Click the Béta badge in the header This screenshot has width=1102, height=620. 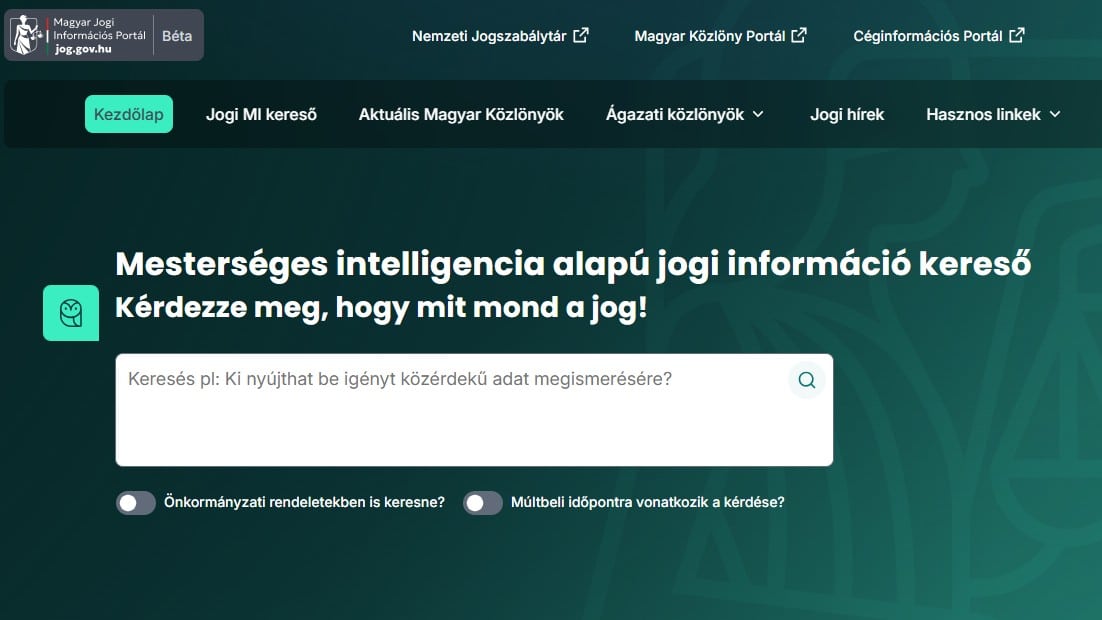pyautogui.click(x=177, y=35)
